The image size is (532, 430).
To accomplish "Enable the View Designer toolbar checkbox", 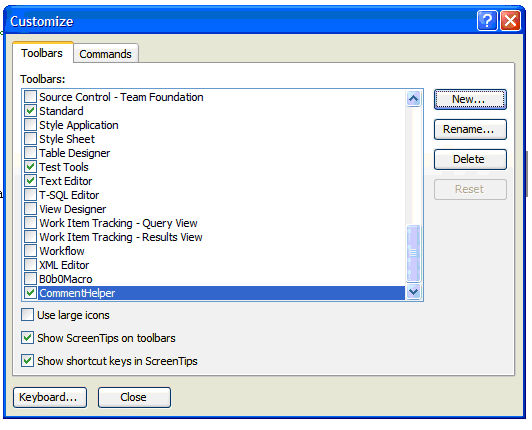I will (x=30, y=209).
